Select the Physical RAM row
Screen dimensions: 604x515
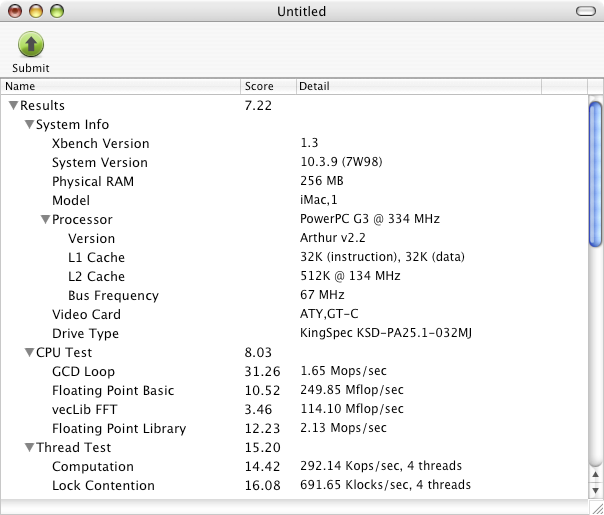pos(294,181)
